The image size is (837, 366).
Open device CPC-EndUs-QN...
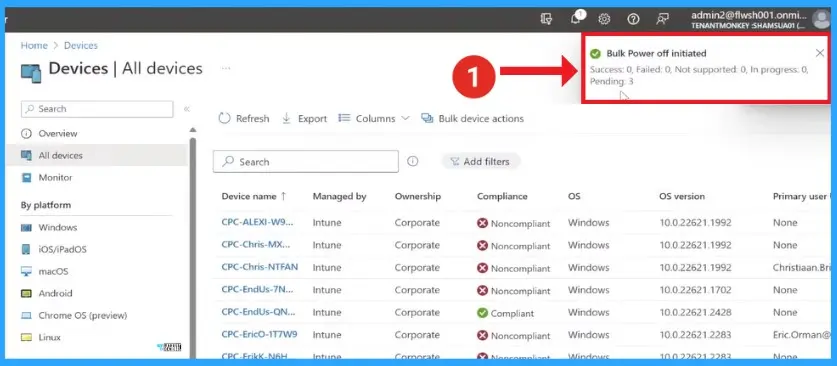(259, 312)
